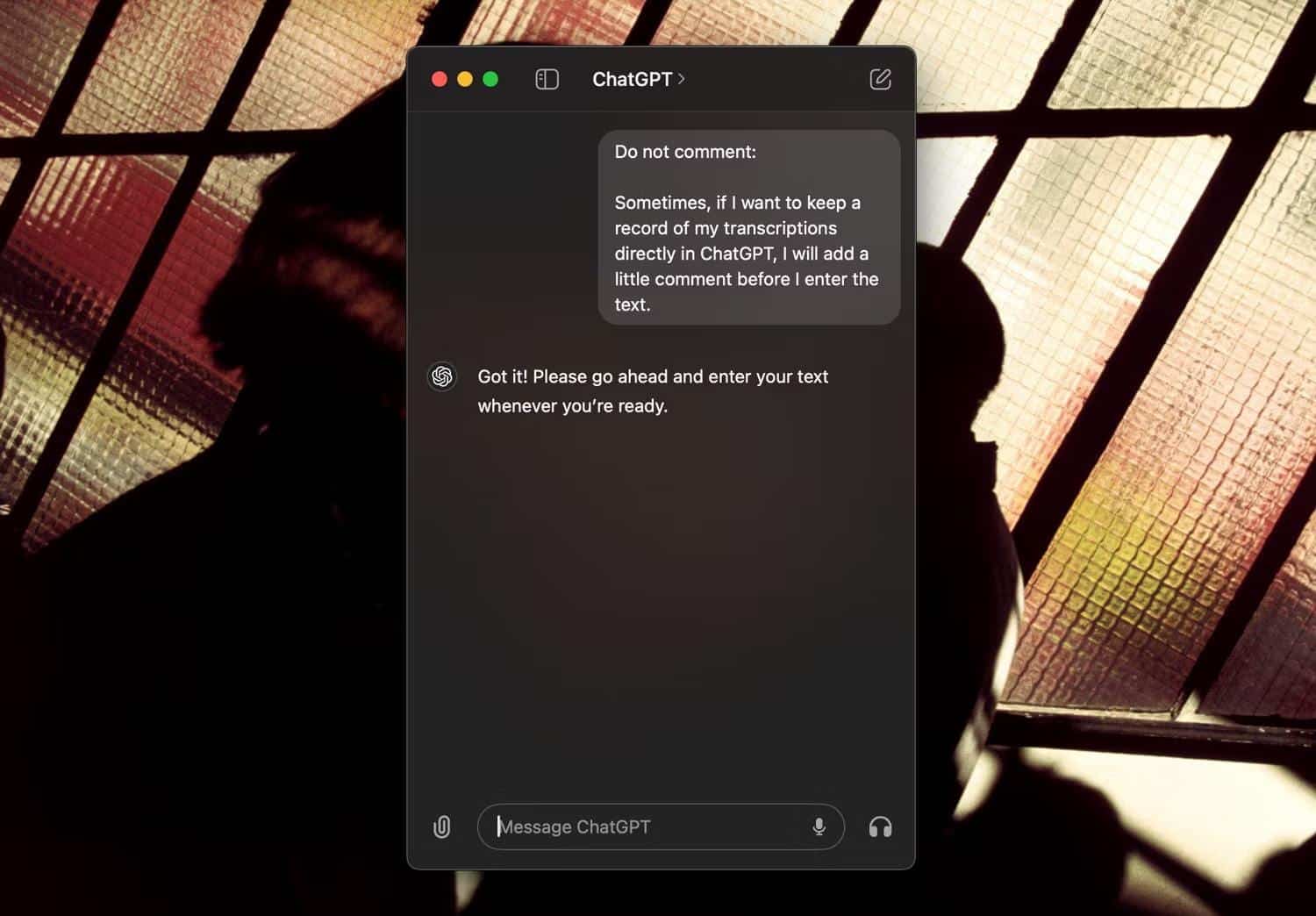Click the ChatGPT logo avatar beside the reply

pyautogui.click(x=442, y=376)
